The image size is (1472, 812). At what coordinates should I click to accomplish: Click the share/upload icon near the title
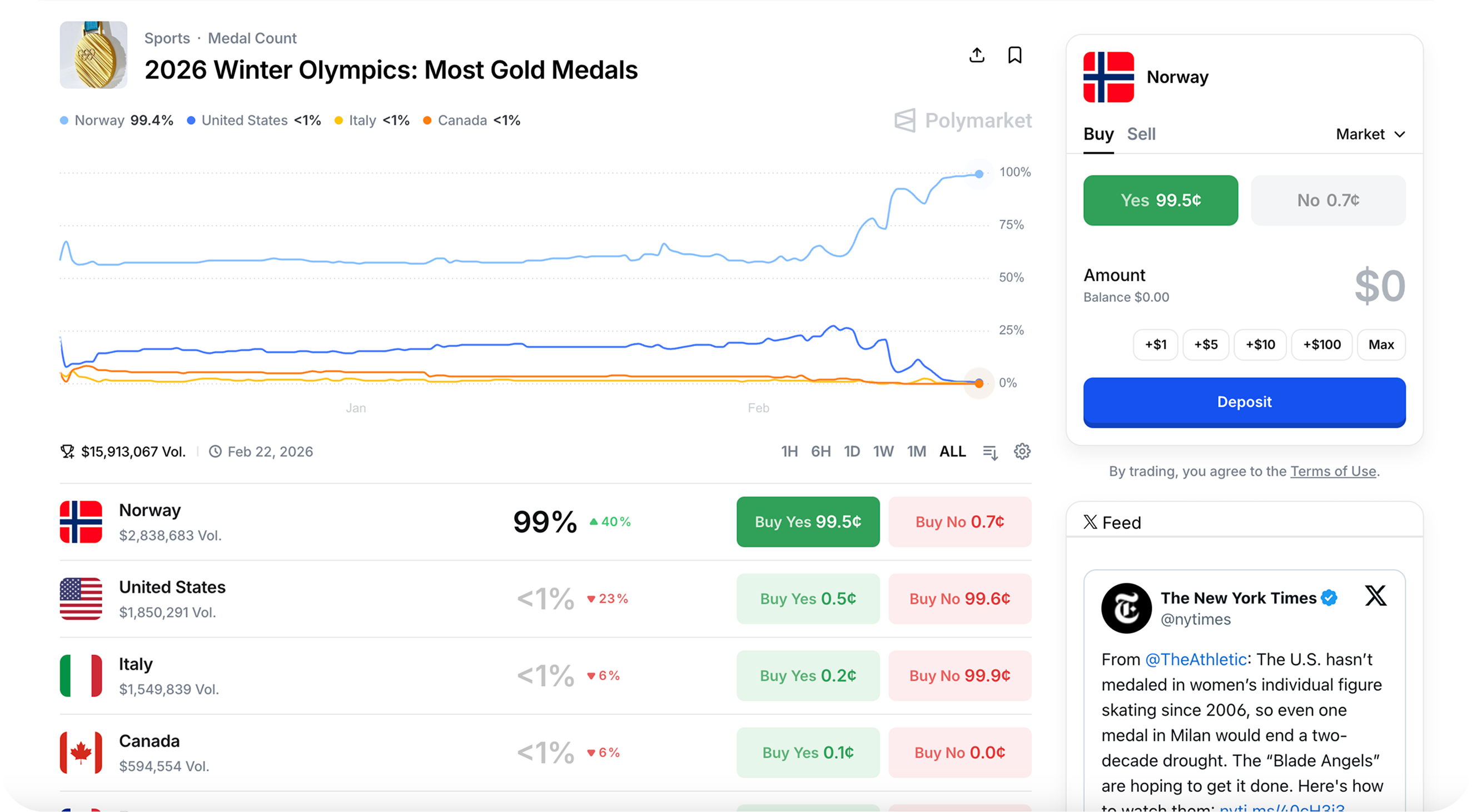click(977, 55)
